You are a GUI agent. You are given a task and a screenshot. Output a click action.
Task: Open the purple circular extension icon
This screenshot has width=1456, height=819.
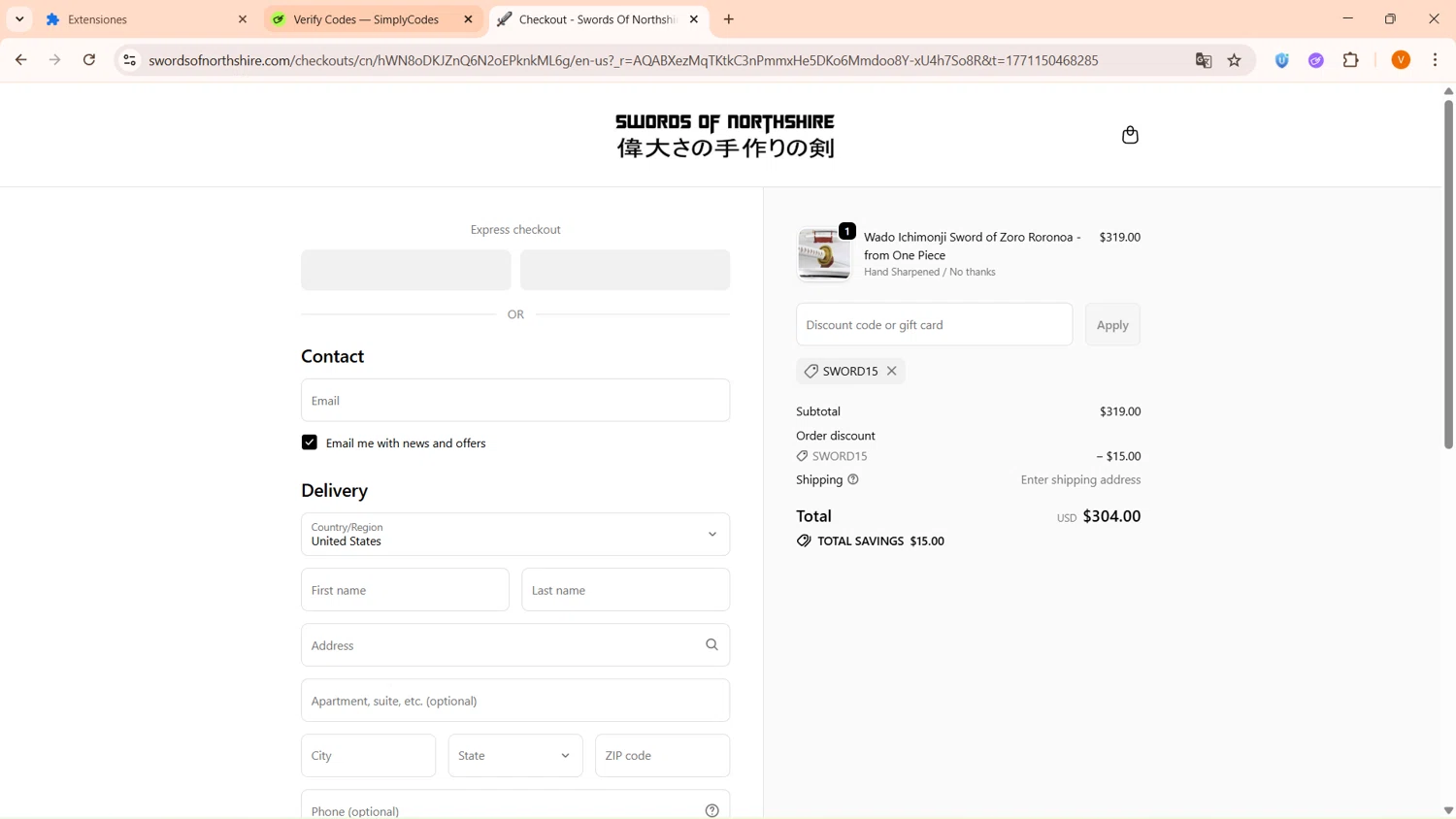[x=1316, y=60]
